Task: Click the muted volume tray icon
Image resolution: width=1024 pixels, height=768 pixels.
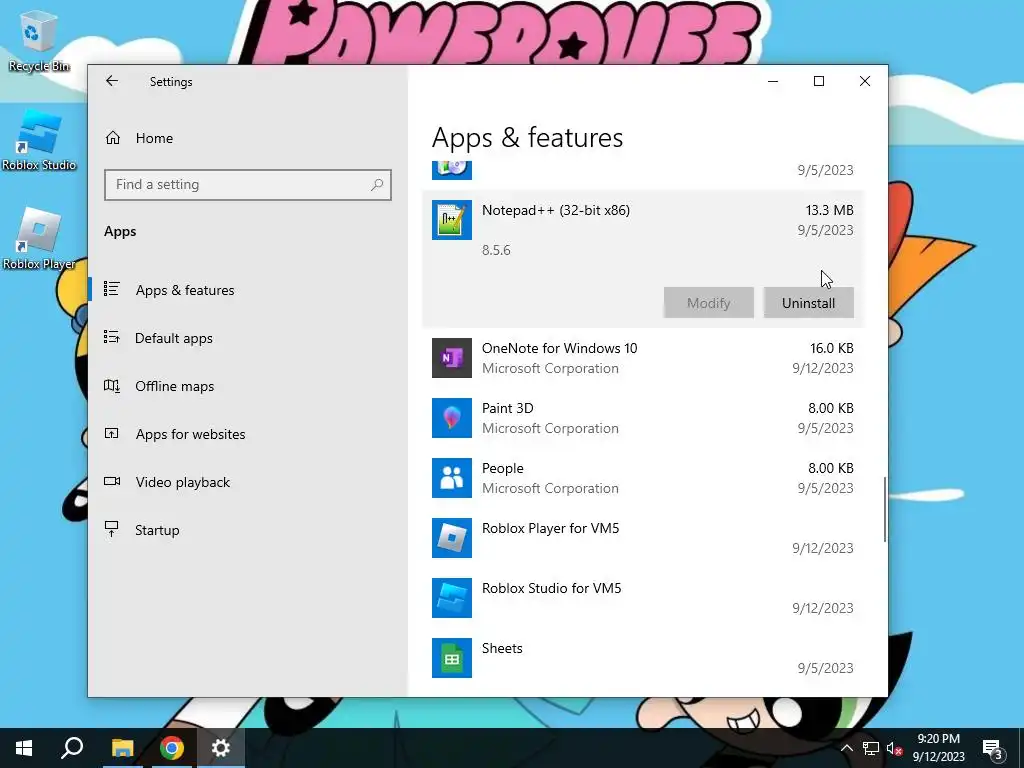Action: [894, 748]
